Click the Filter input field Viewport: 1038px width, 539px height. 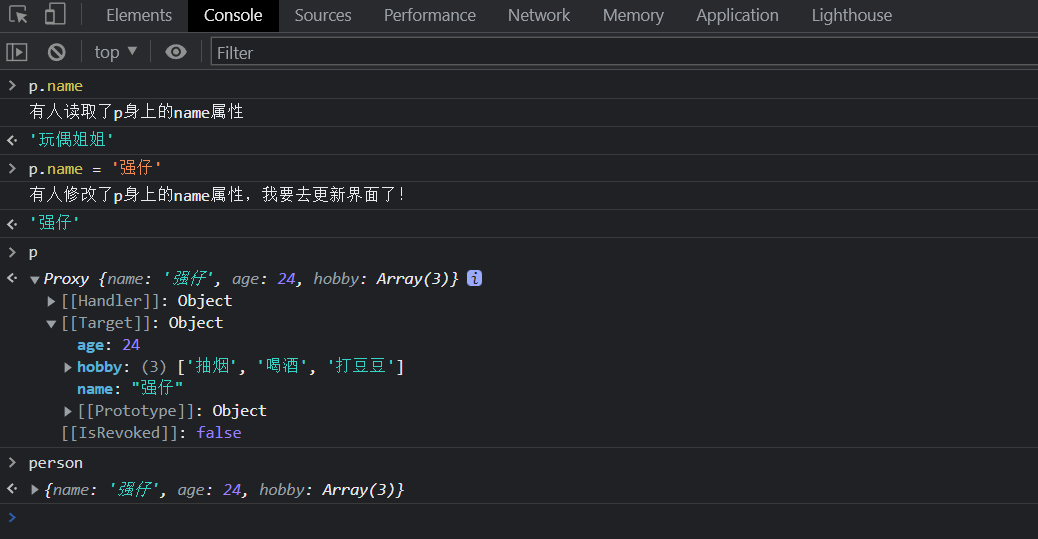coord(620,52)
